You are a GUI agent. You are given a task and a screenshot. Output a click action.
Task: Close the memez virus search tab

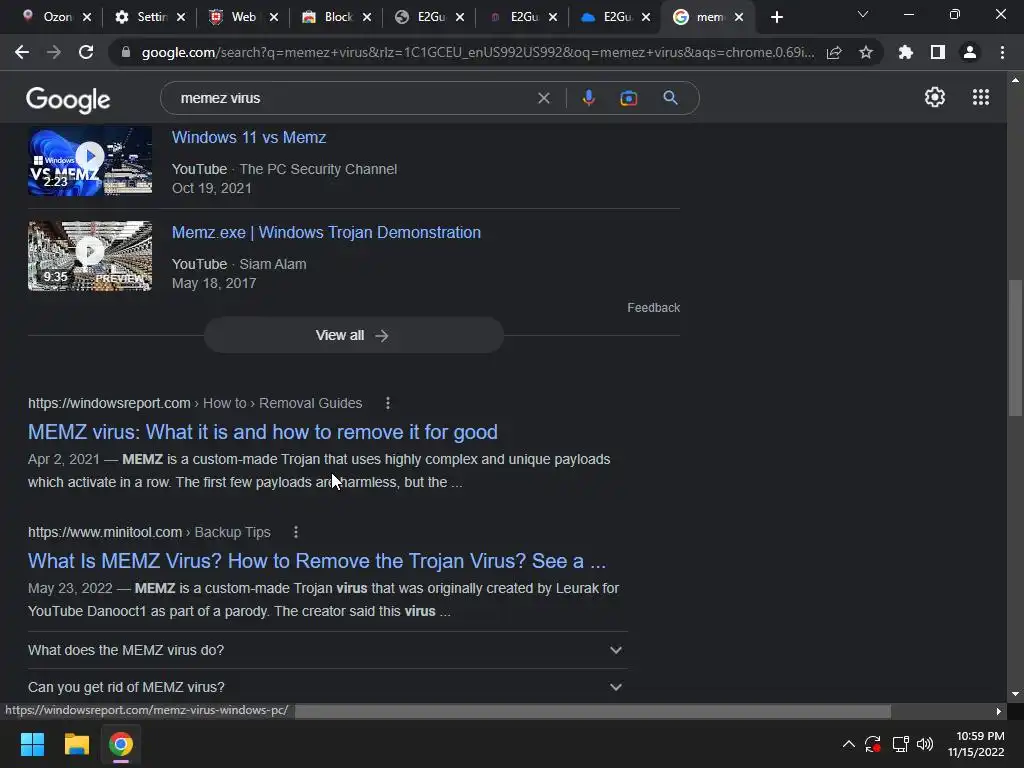739,17
